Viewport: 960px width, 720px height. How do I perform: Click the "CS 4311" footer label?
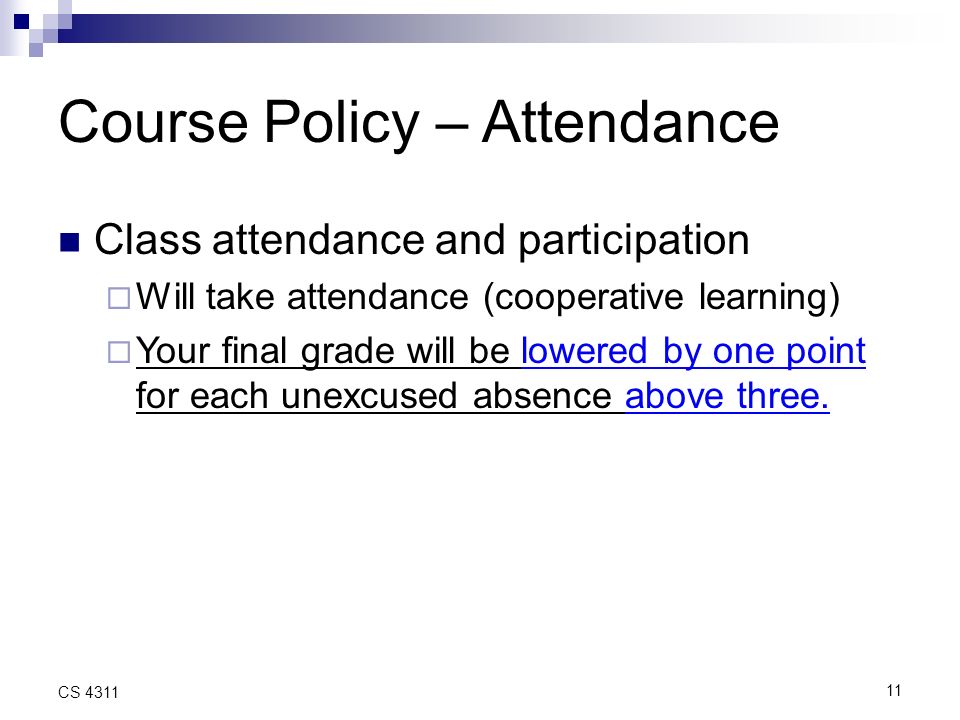coord(88,692)
